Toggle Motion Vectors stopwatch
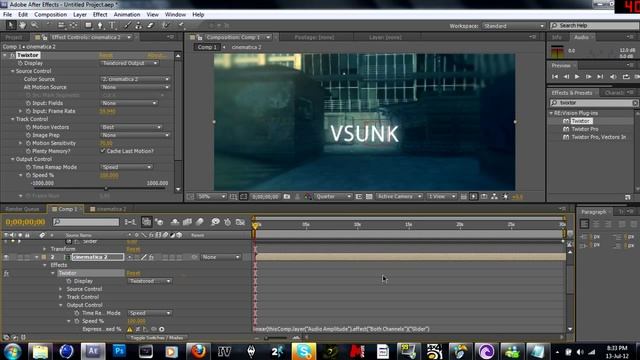Screen dimensions: 640x360 click(28, 127)
